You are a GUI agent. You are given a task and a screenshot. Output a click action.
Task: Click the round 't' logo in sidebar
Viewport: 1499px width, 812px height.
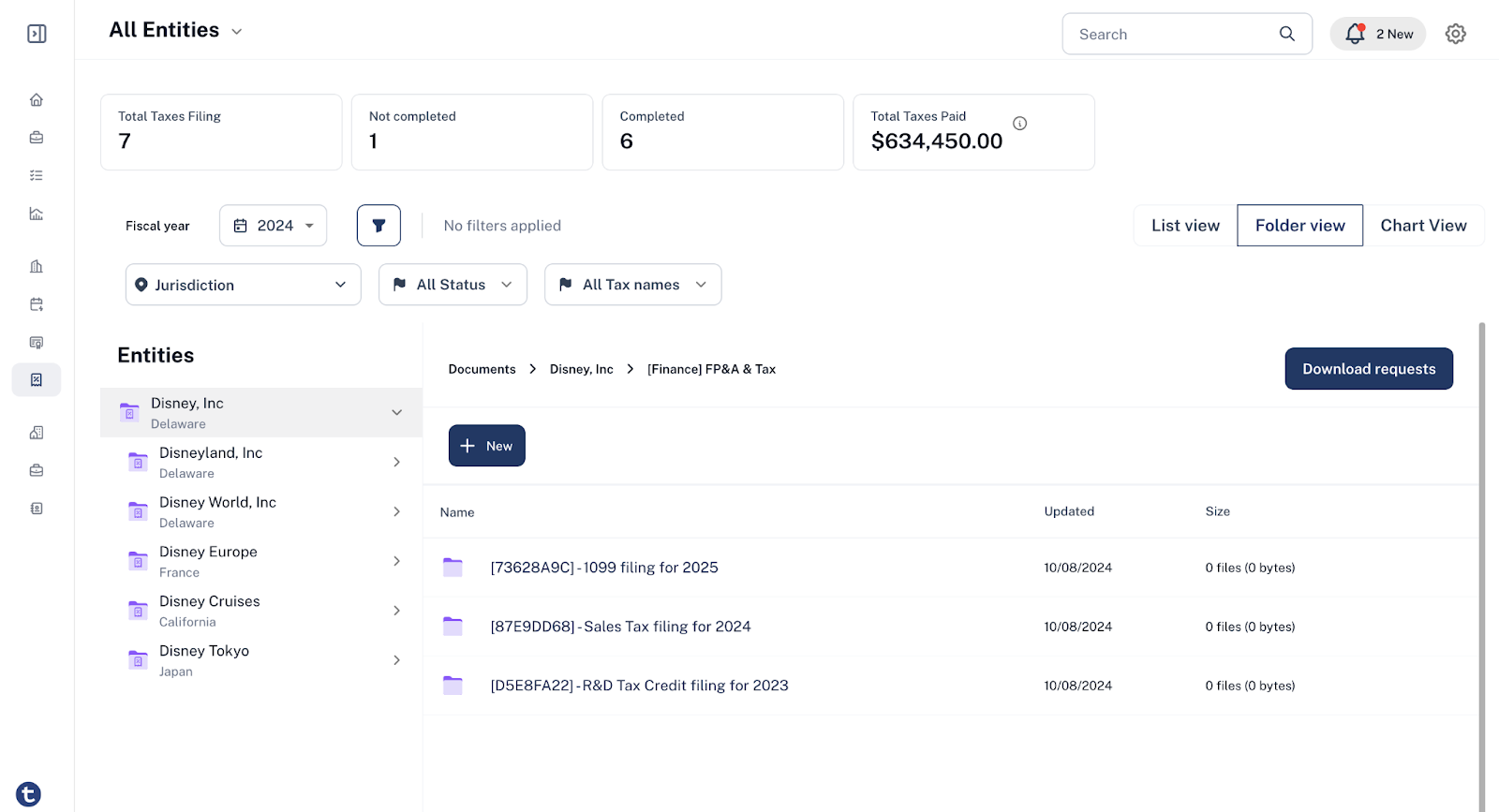click(x=29, y=794)
